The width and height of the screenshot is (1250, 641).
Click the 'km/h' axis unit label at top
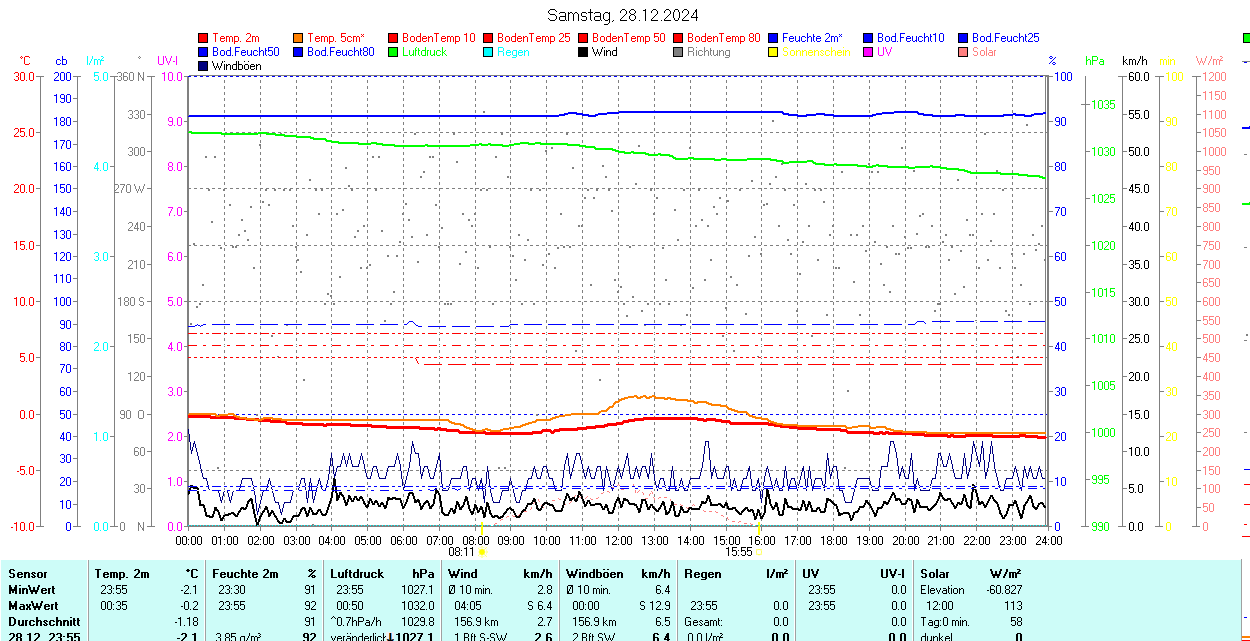[x=1134, y=61]
